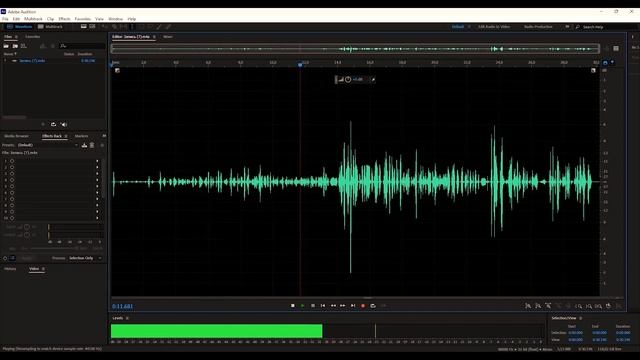
Task: Click Zoom In Amplitude icon
Action: pyautogui.click(x=528, y=306)
